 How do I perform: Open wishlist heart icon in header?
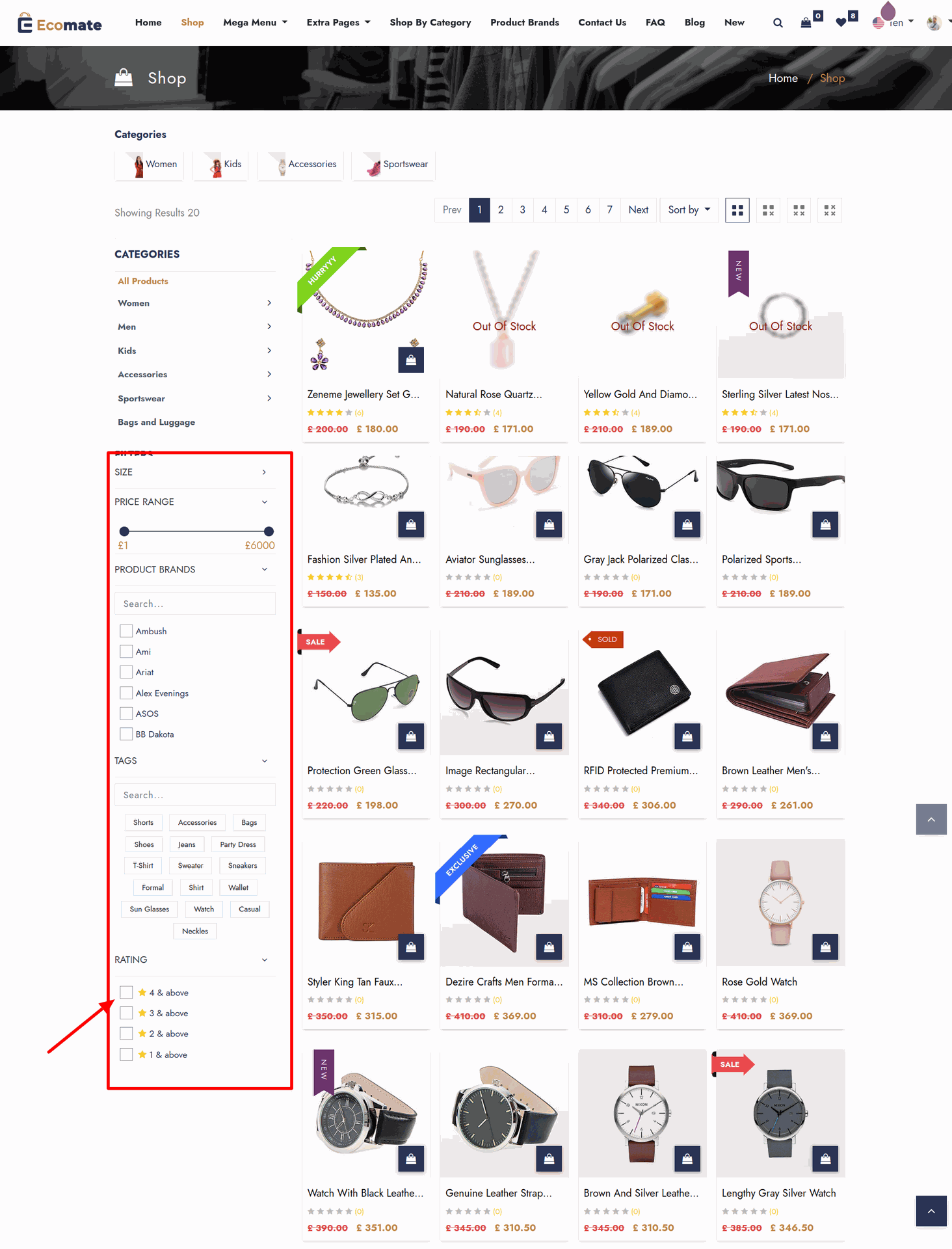point(841,23)
